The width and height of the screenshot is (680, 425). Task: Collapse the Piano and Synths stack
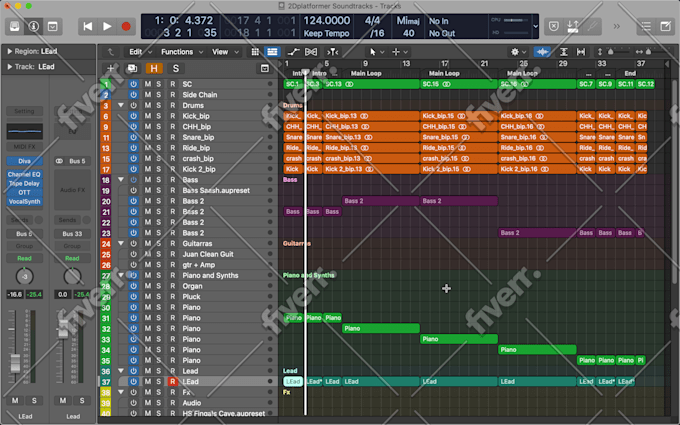pos(121,275)
